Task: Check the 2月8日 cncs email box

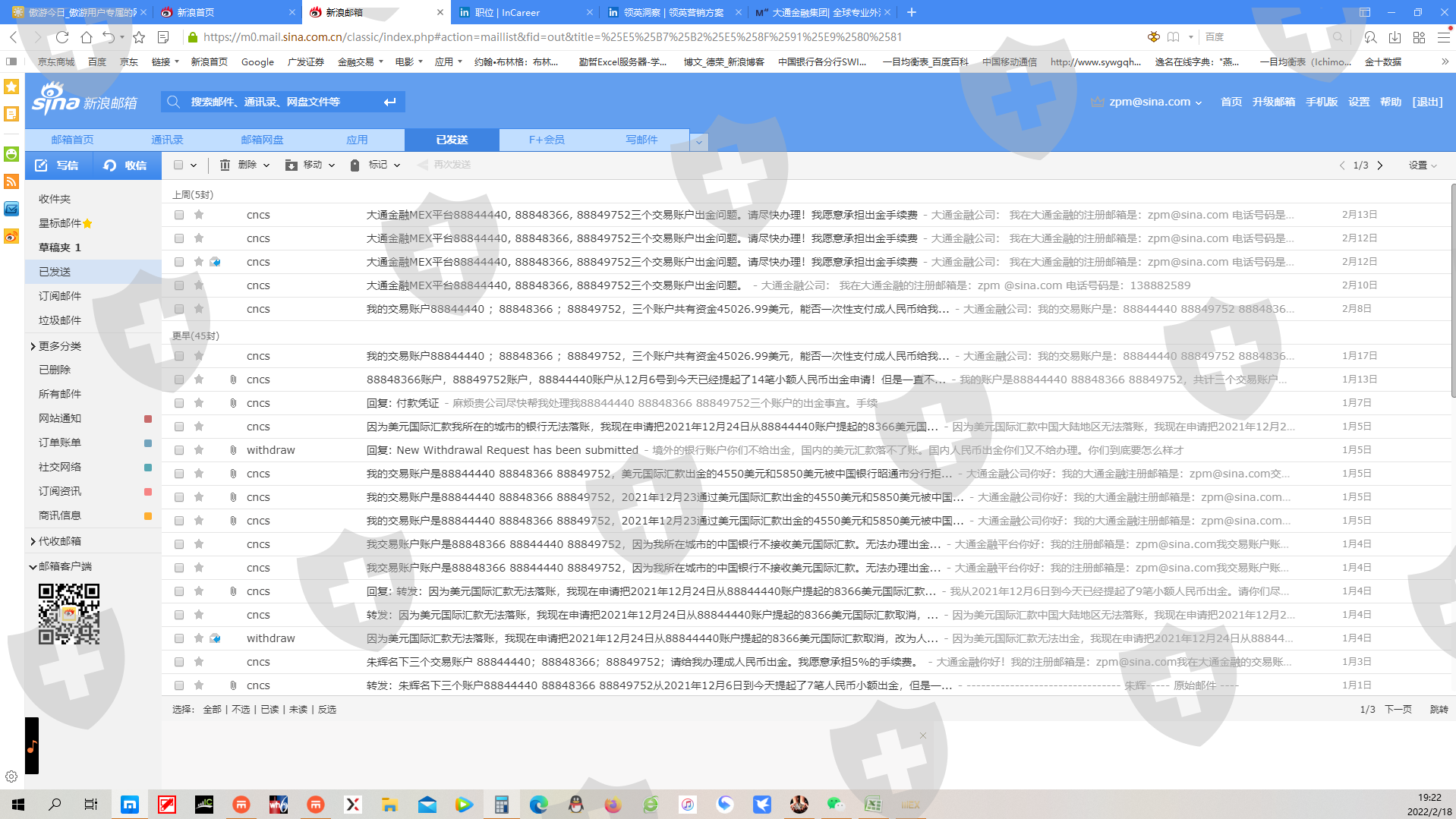Action: click(179, 309)
